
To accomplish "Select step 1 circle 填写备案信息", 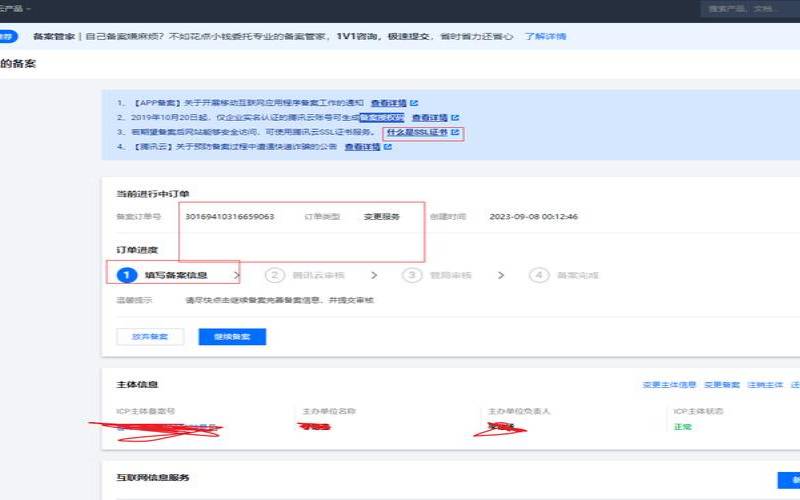I will coord(127,275).
